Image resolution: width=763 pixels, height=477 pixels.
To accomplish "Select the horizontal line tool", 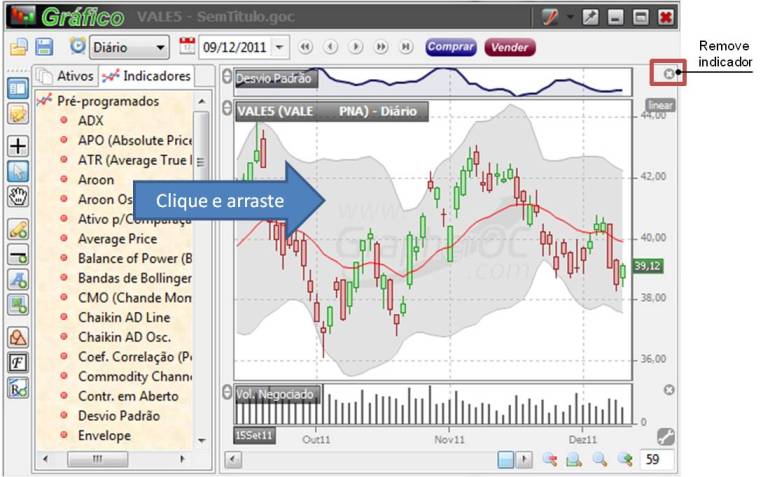I will pyautogui.click(x=18, y=255).
